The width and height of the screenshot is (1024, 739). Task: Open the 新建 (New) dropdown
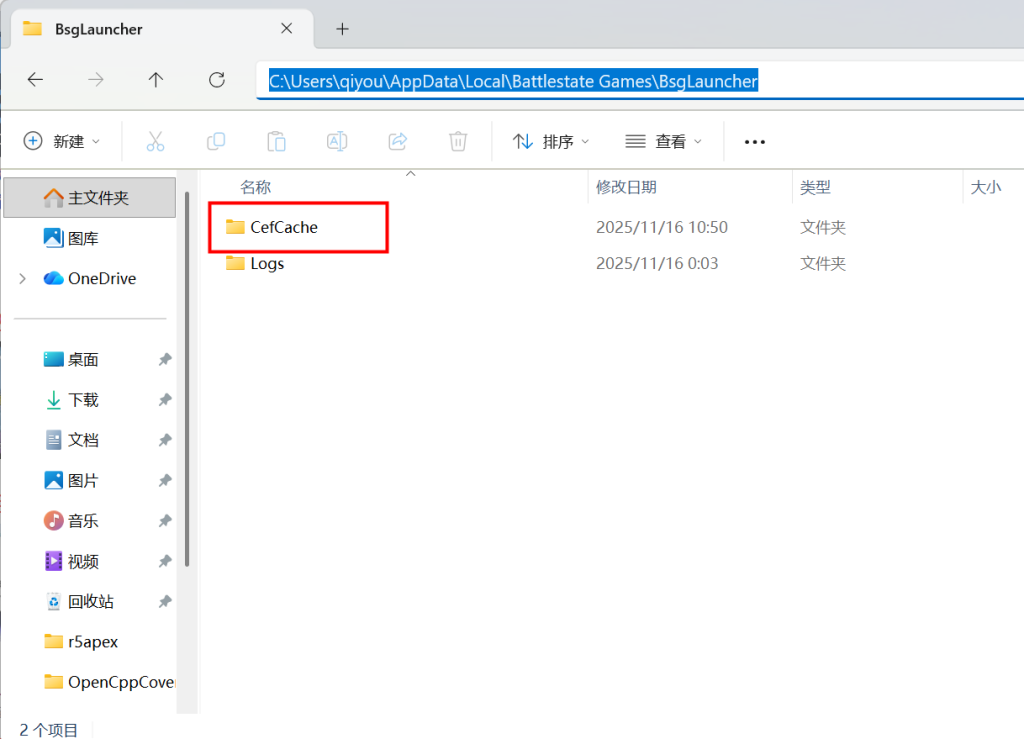coord(62,141)
